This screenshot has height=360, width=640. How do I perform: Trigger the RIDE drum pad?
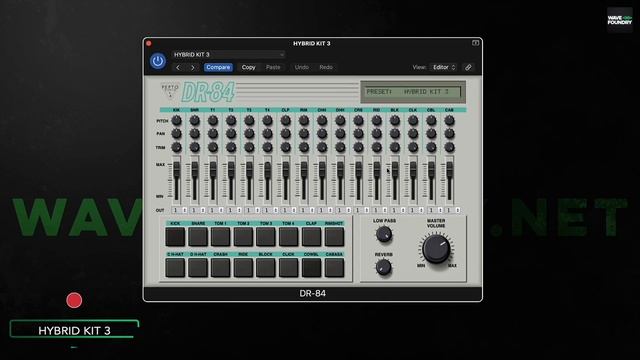coord(243,268)
